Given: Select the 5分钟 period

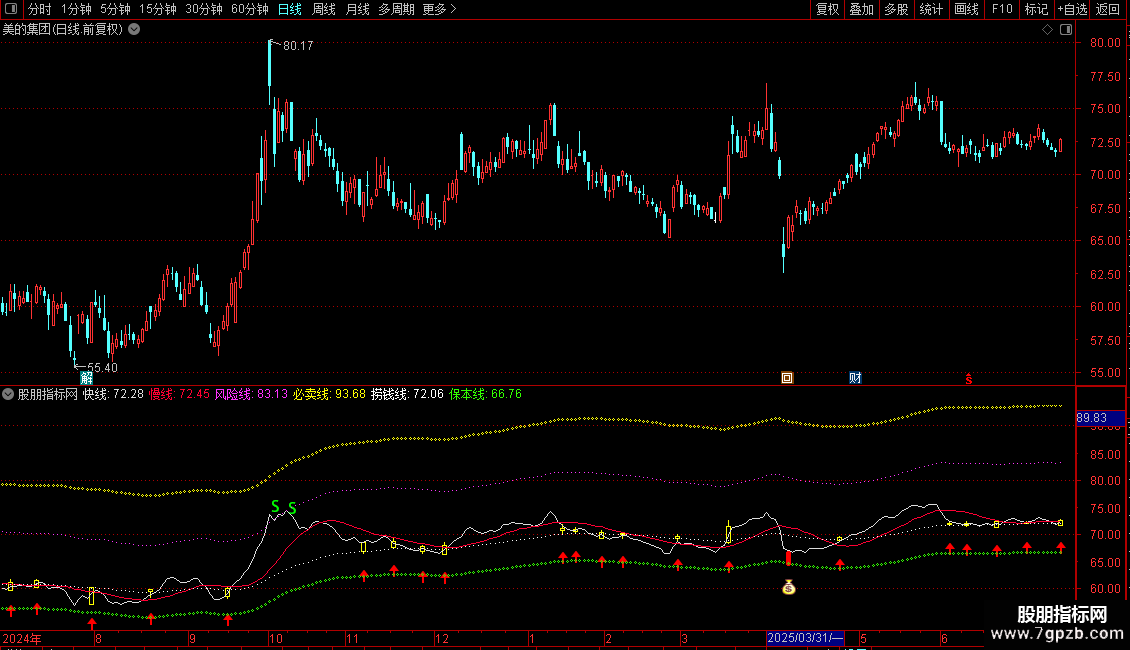Looking at the screenshot, I should click(x=115, y=9).
